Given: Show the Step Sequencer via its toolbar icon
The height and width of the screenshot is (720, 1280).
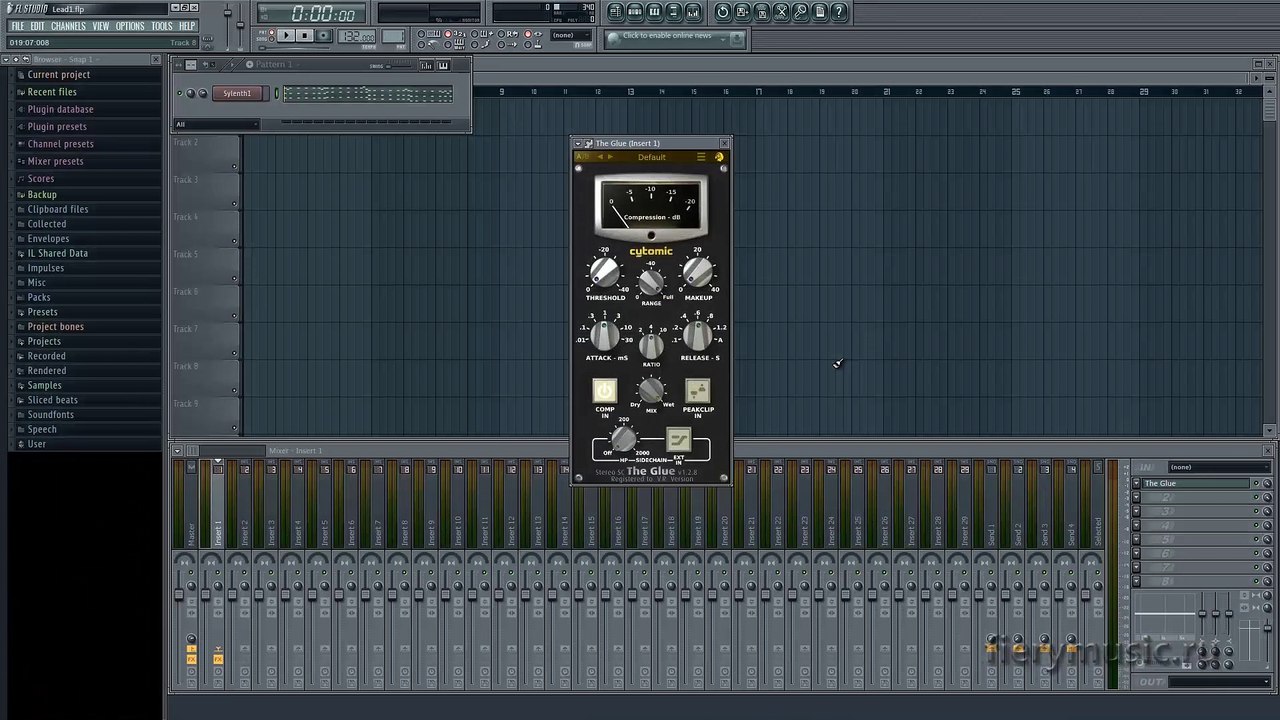Looking at the screenshot, I should click(x=634, y=12).
